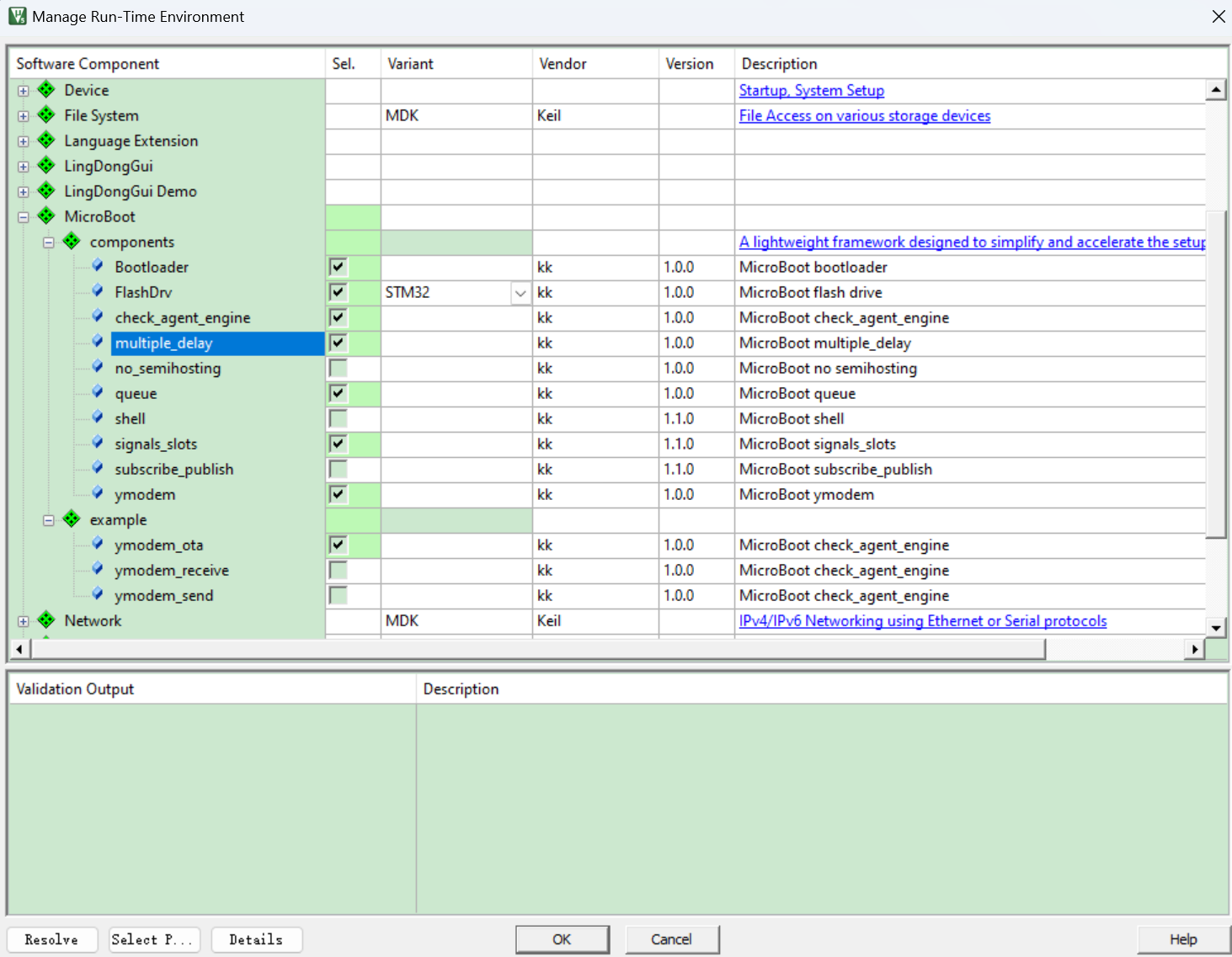Click the scroll down arrow of component list
This screenshot has width=1232, height=957.
1216,628
